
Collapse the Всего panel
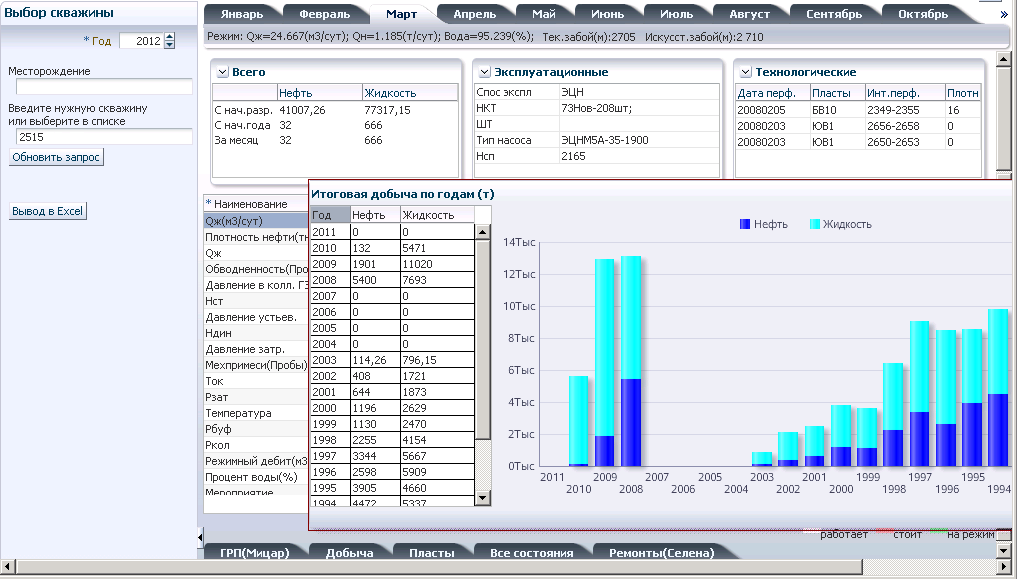point(222,72)
